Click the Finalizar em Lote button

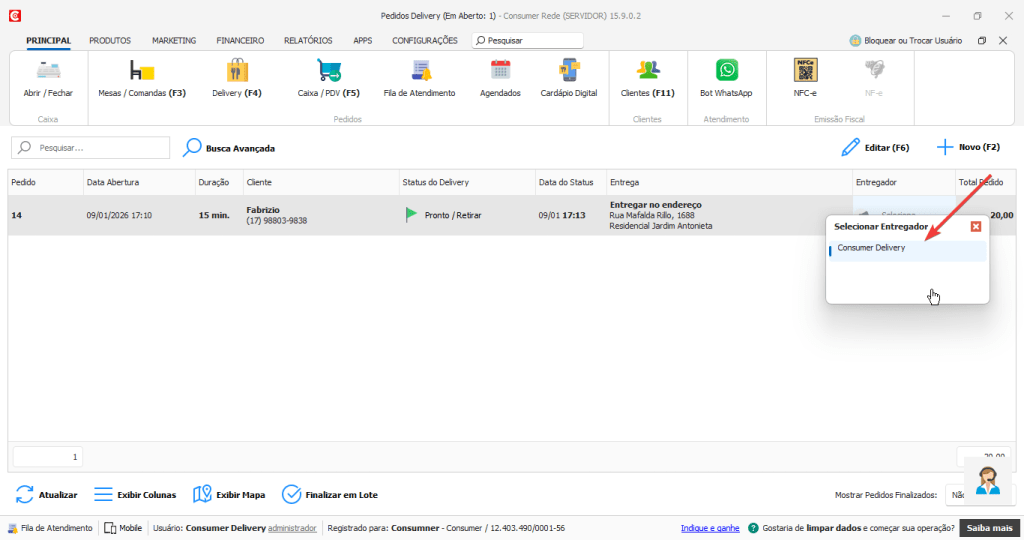coord(330,495)
